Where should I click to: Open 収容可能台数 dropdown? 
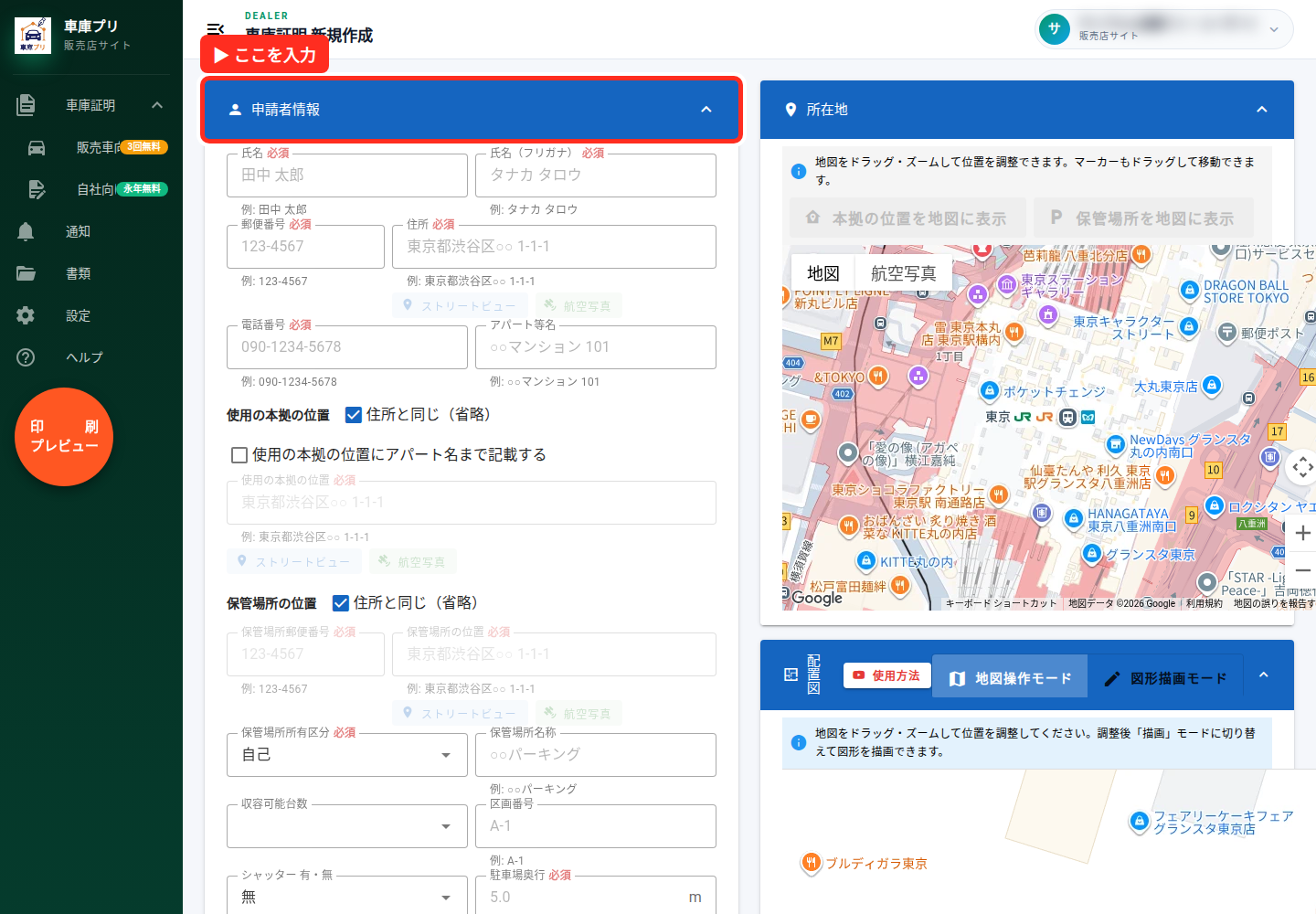[347, 826]
